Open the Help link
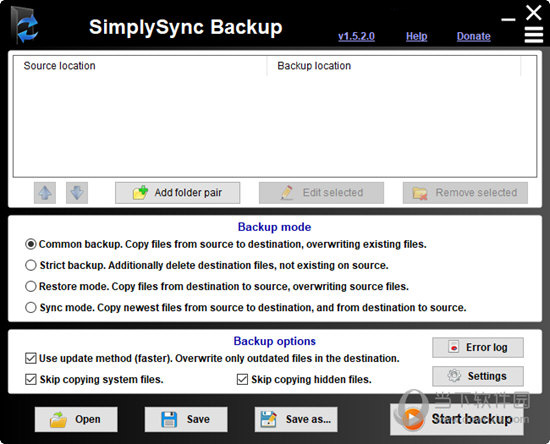The width and height of the screenshot is (550, 444). 417,36
